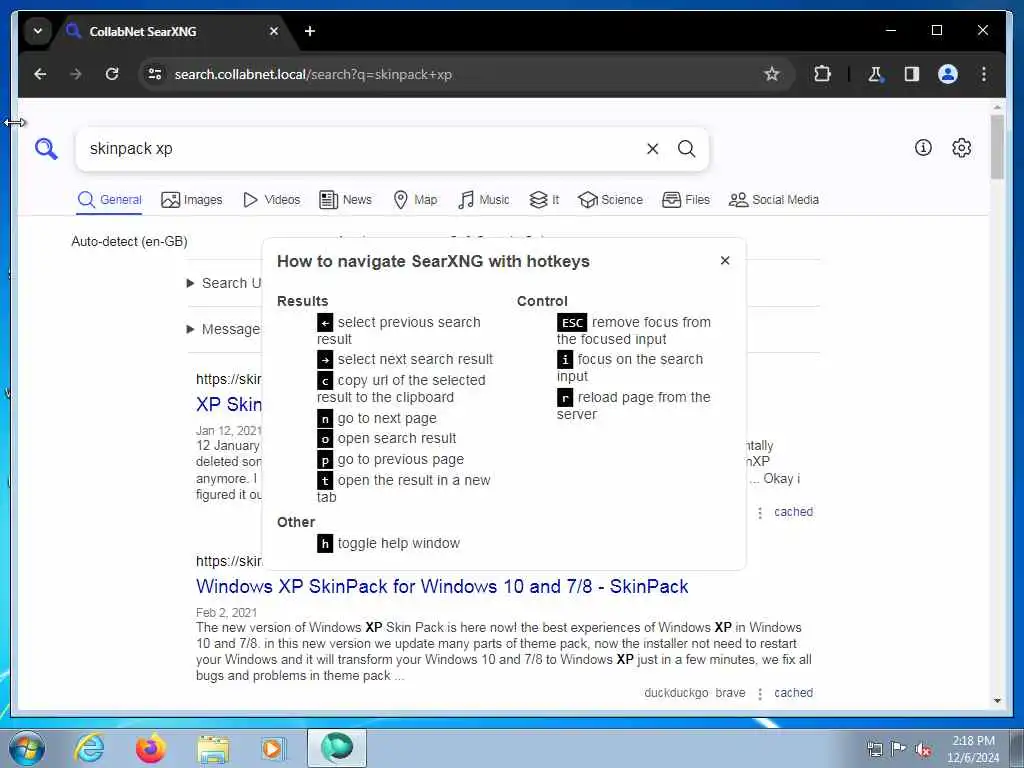
Task: Open the browser profile avatar
Action: click(x=948, y=74)
